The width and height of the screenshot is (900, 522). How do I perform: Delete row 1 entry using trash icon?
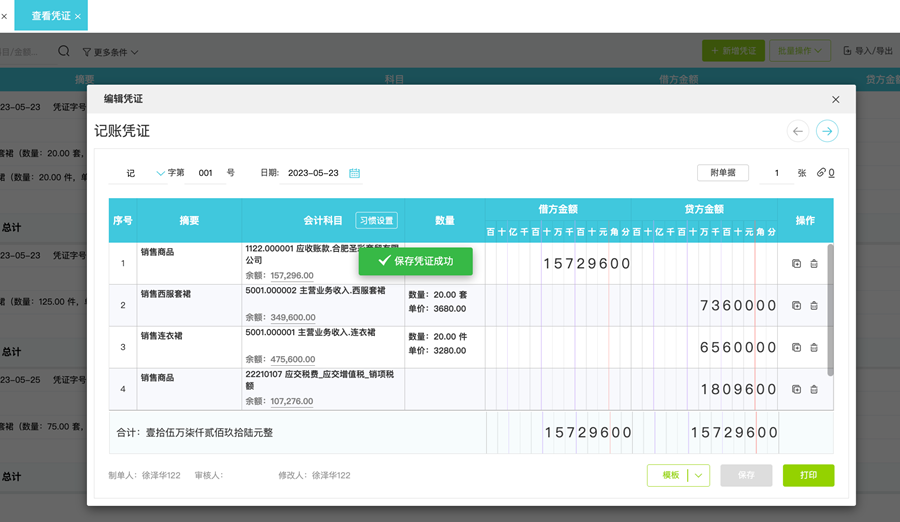(814, 264)
